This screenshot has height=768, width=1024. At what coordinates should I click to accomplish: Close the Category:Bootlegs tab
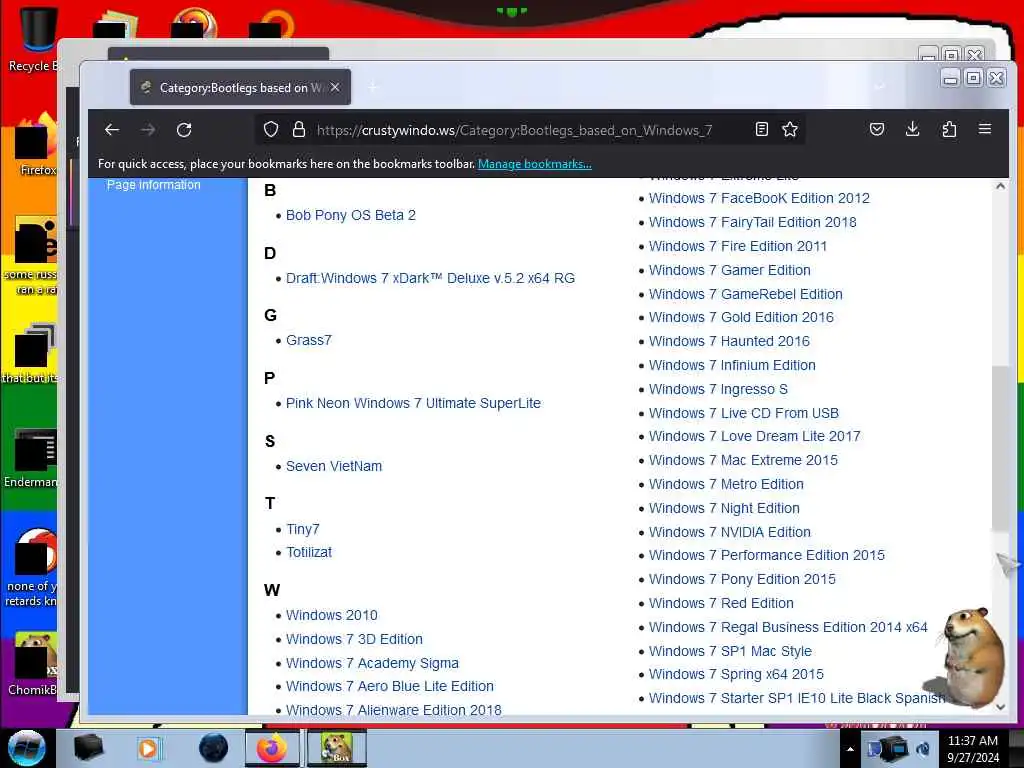click(335, 87)
